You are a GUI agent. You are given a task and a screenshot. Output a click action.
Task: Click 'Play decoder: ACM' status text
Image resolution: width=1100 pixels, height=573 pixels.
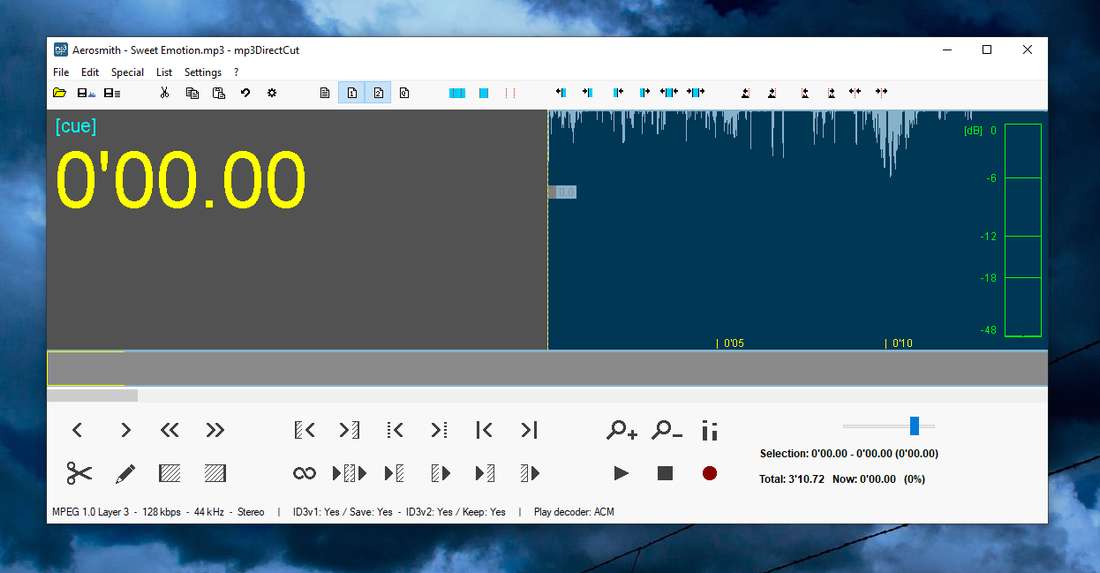[574, 512]
